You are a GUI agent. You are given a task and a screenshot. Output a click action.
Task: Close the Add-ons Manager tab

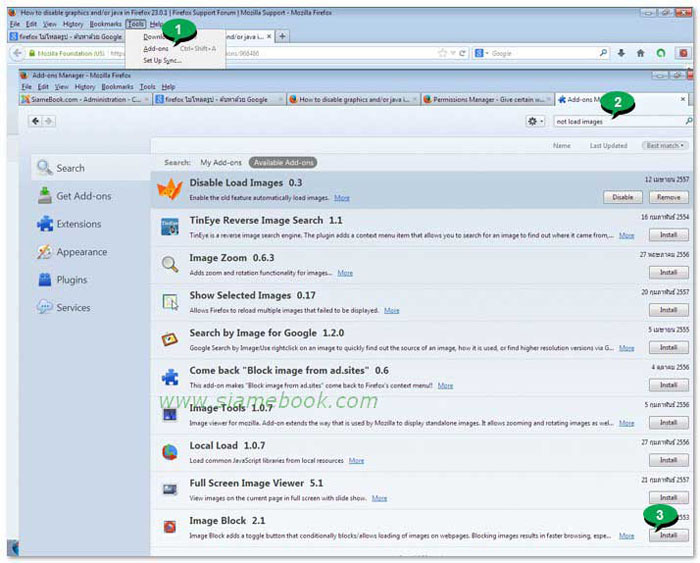(x=683, y=99)
